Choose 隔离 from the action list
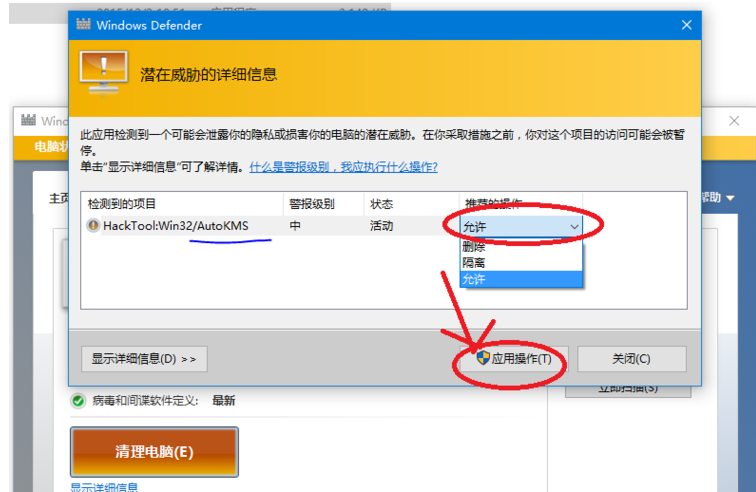The width and height of the screenshot is (756, 492). click(x=521, y=263)
